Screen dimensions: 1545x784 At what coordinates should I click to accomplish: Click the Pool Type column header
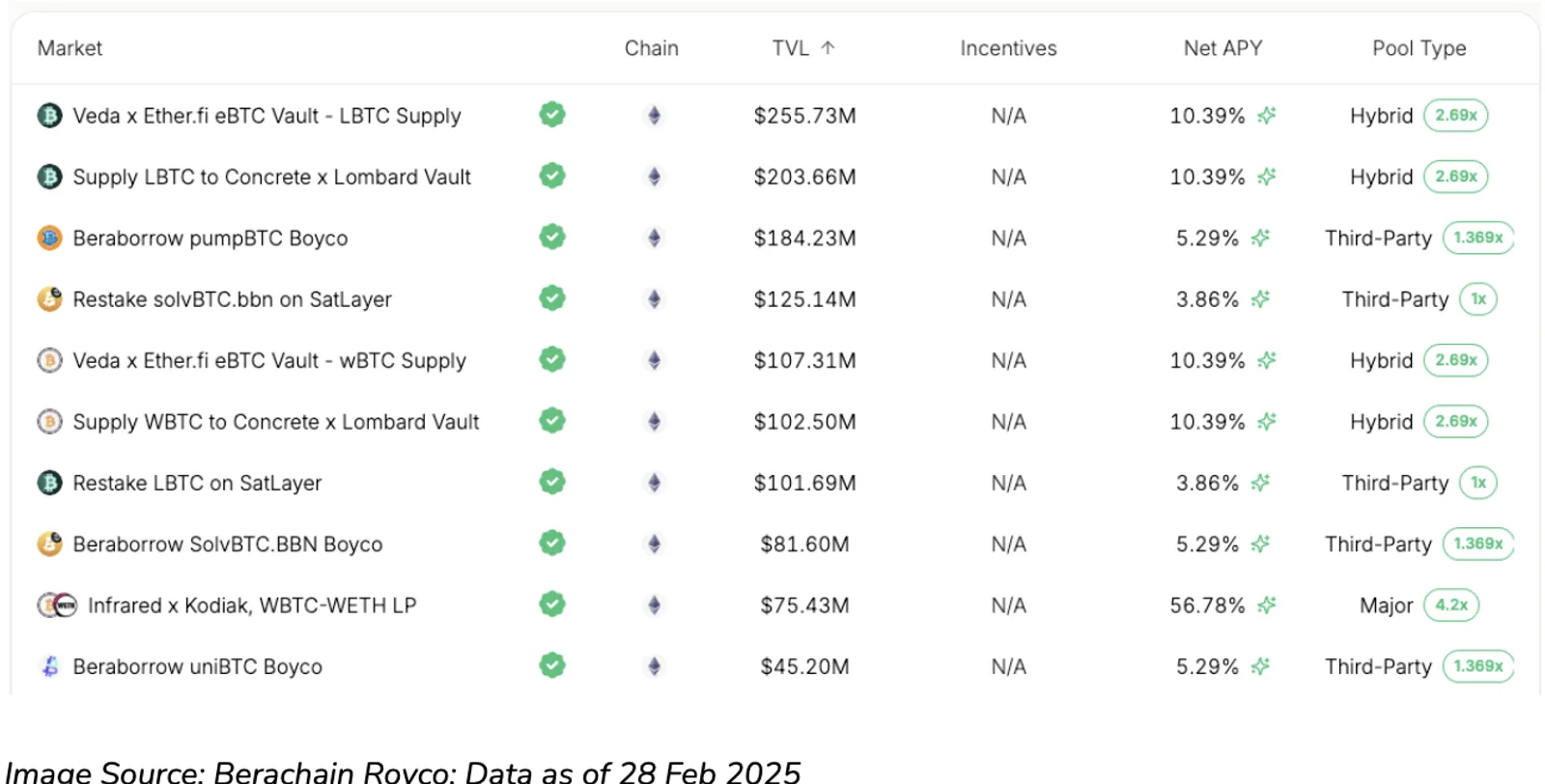point(1419,48)
